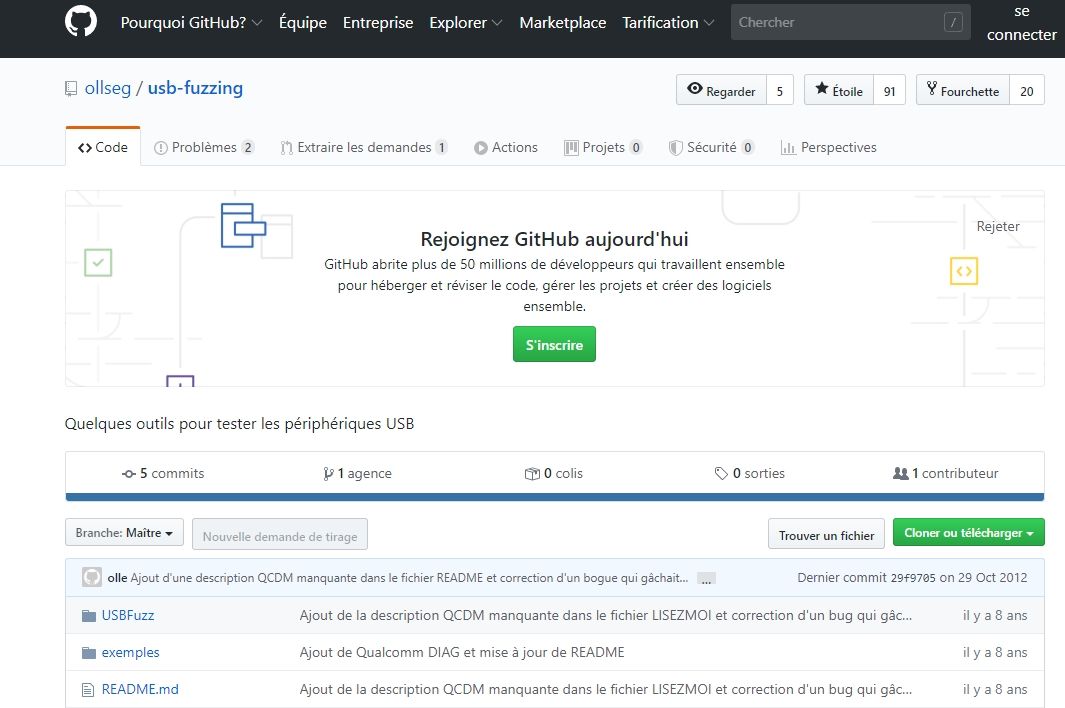The height and width of the screenshot is (708, 1065).
Task: Open the Ajout de Qualcomm DIAG commit message
Action: [462, 653]
